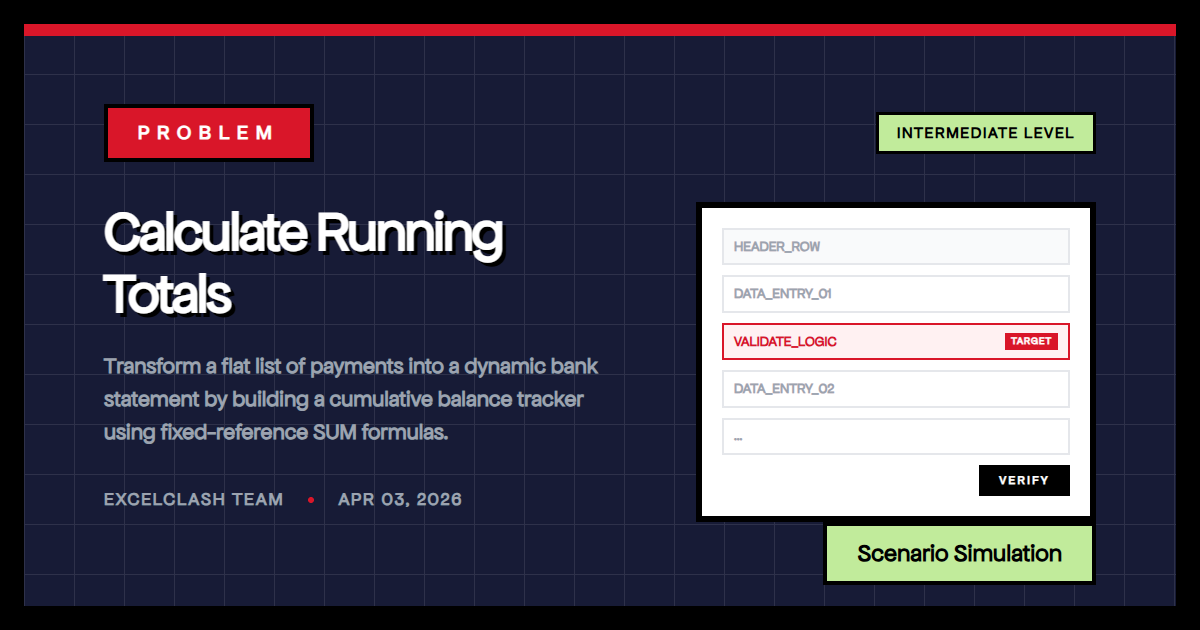This screenshot has width=1200, height=630.
Task: Click the green Scenario Simulation box
Action: (958, 554)
